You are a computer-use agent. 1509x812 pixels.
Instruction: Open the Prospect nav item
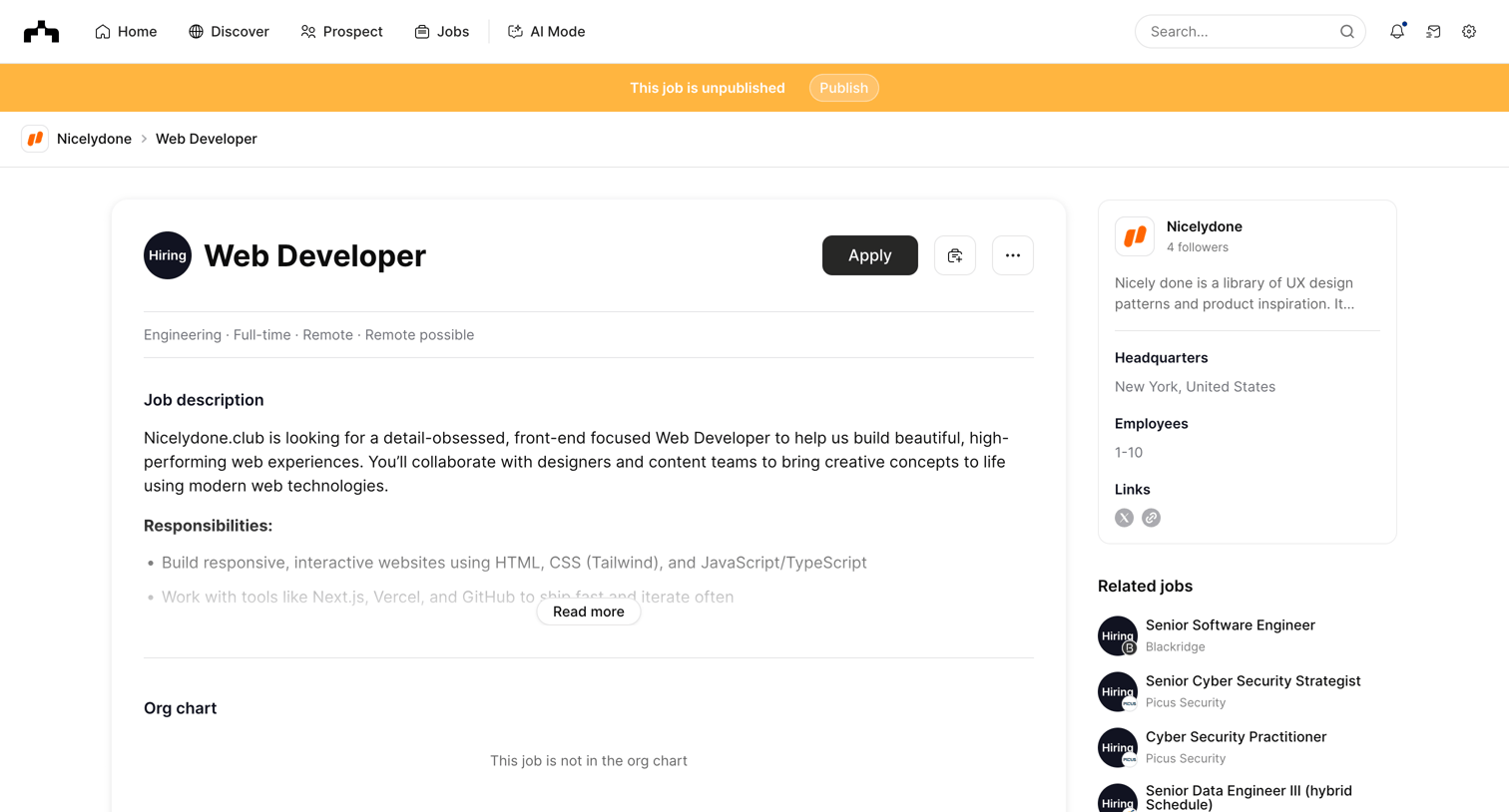(x=341, y=32)
